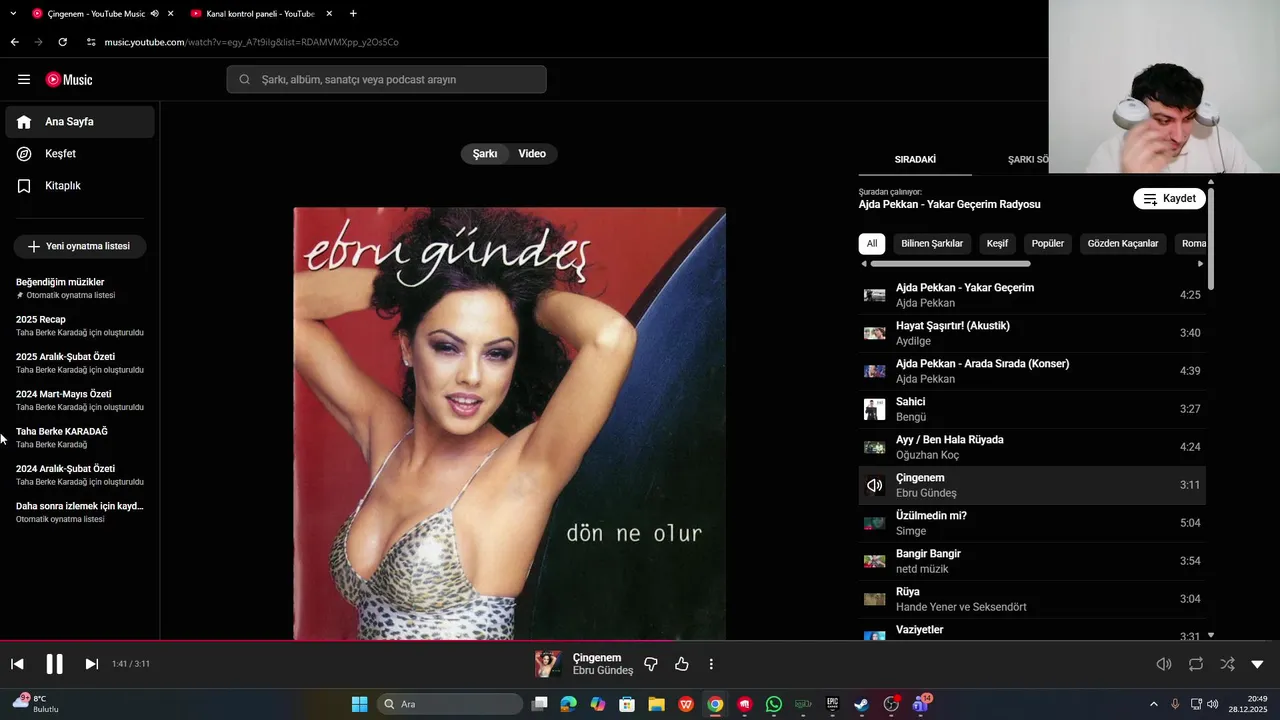Click the song progress bar

(x=640, y=641)
